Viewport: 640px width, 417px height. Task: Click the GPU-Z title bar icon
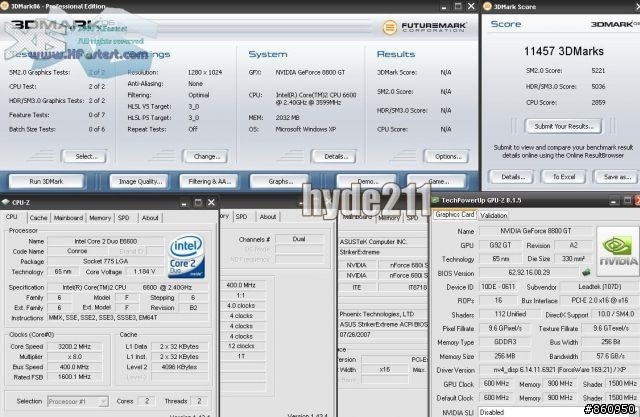coord(435,200)
